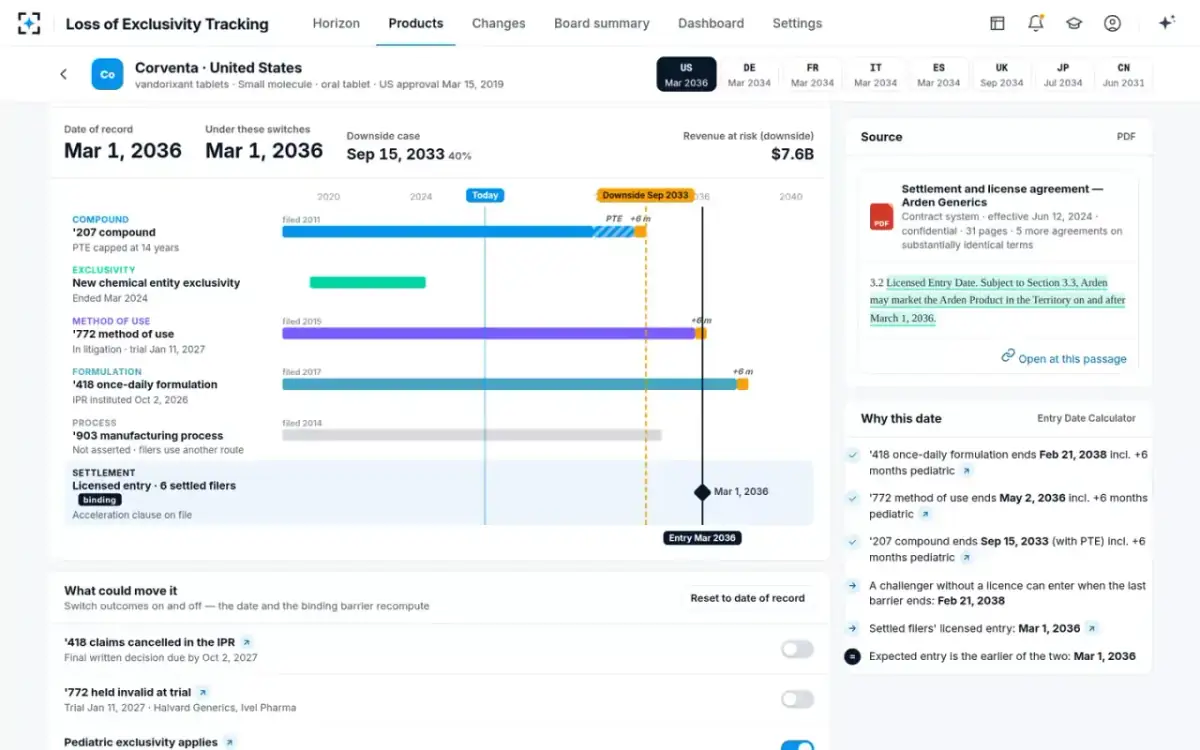Open source arrow beside Pediatric exclusivity applies
Viewport: 1200px width, 750px height.
[x=229, y=742]
